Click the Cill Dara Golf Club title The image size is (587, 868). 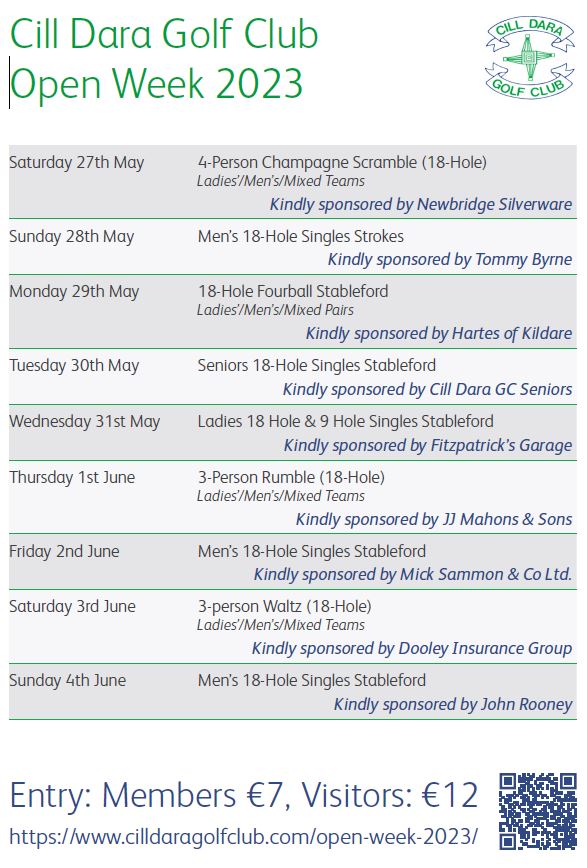[164, 34]
